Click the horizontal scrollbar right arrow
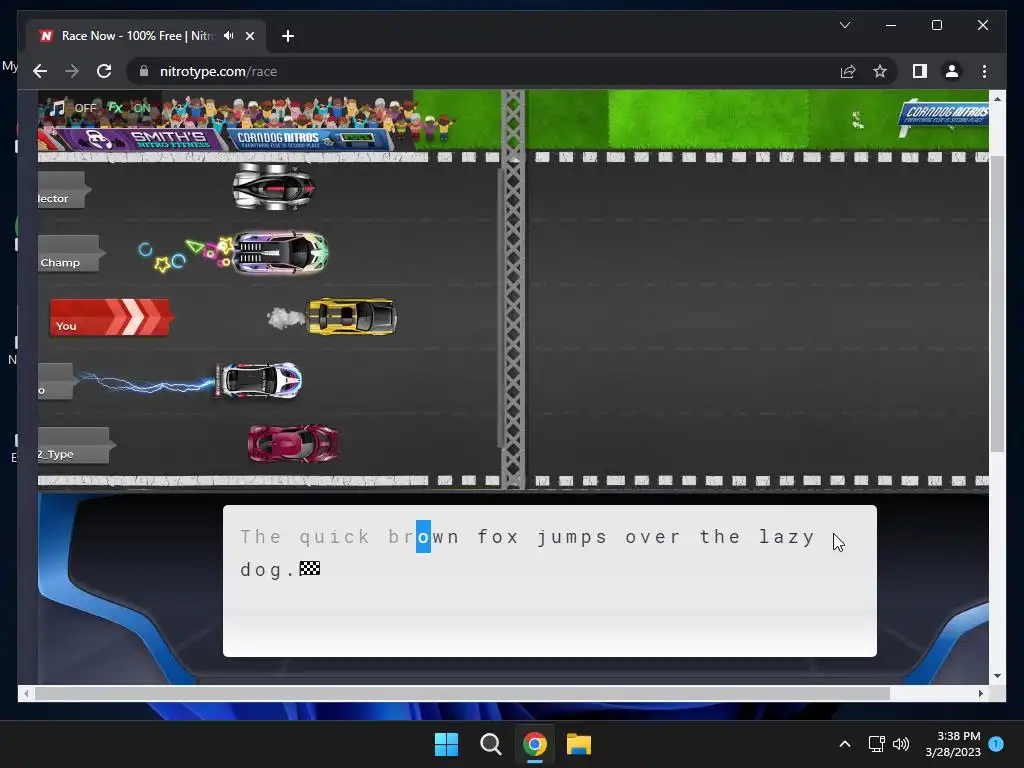1024x768 pixels. coord(980,694)
